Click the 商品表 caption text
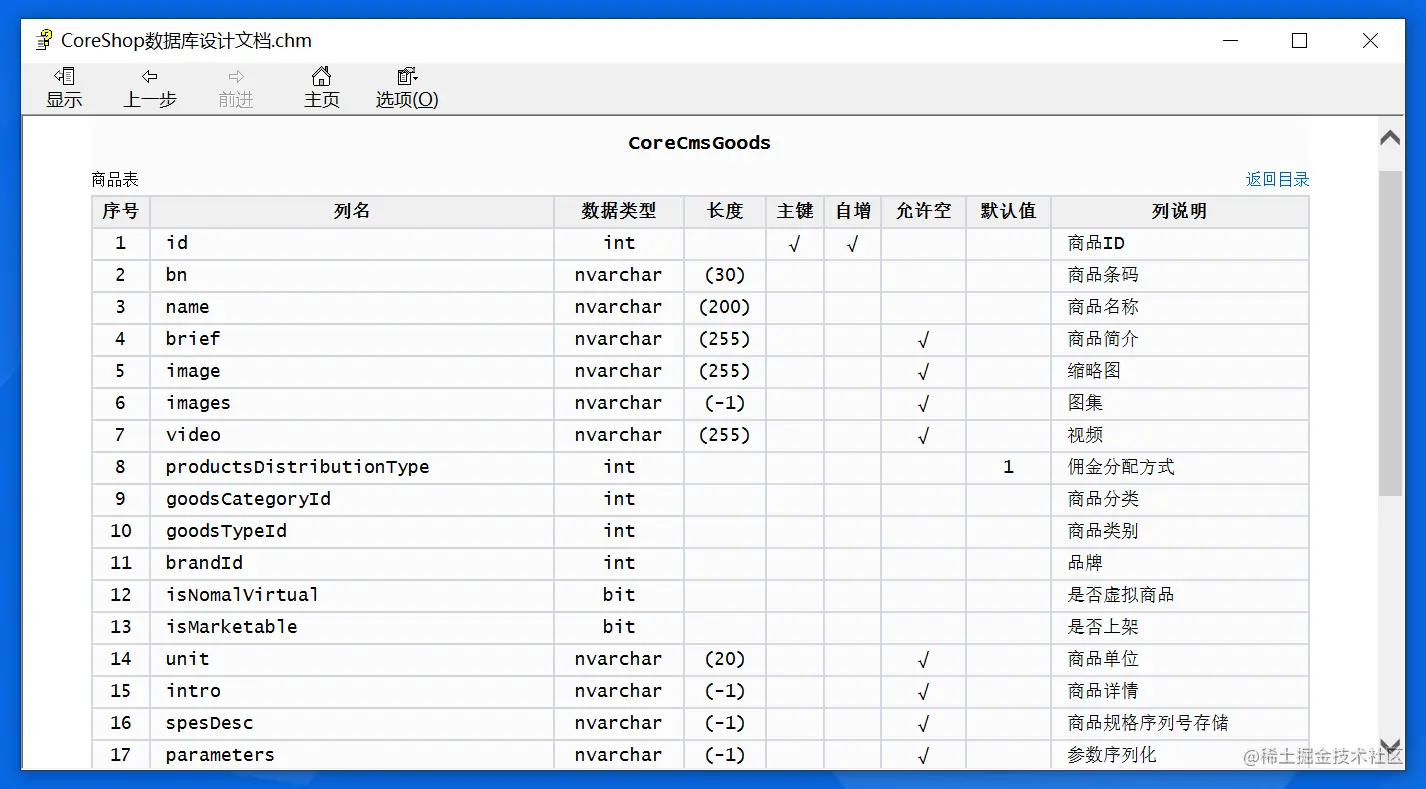The image size is (1426, 789). (115, 180)
